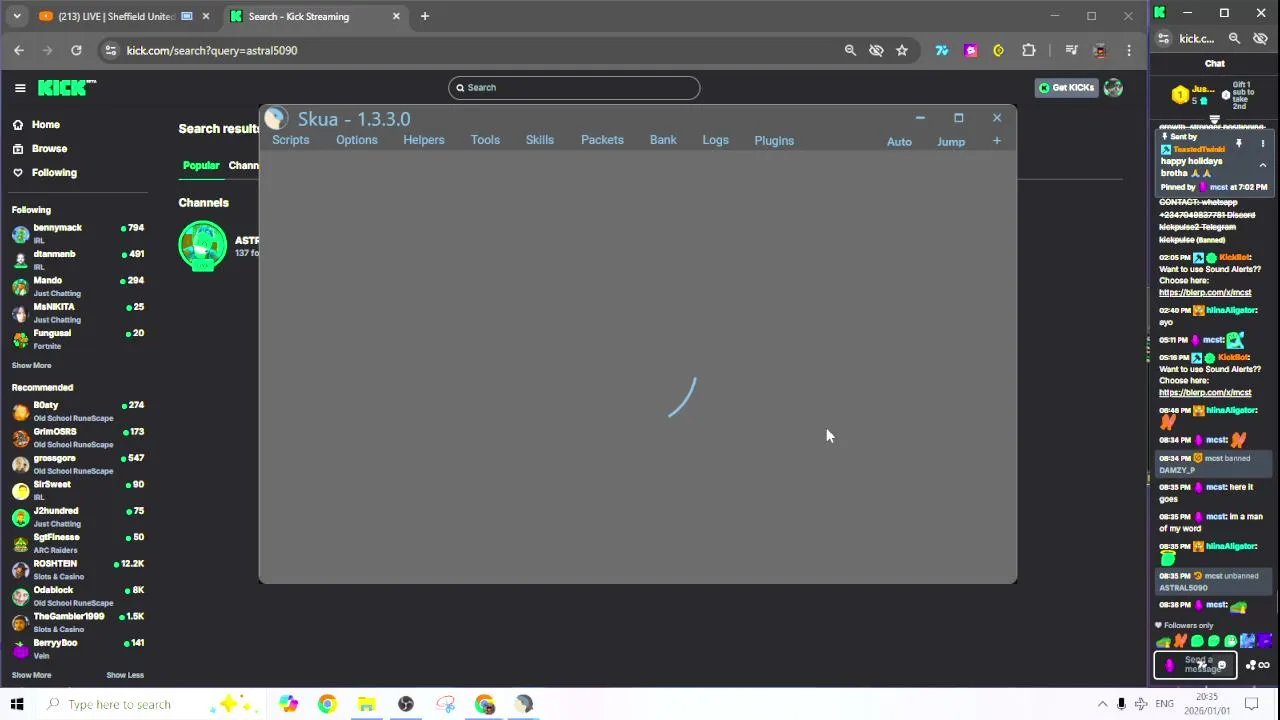Open SirSweet recommended channel
The width and height of the screenshot is (1280, 720).
78,490
